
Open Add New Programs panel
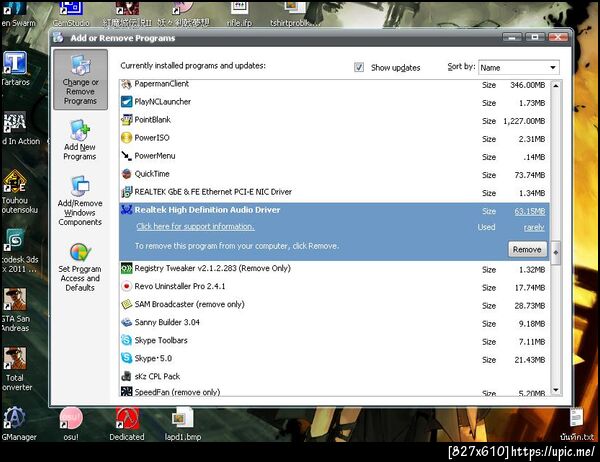tap(80, 140)
